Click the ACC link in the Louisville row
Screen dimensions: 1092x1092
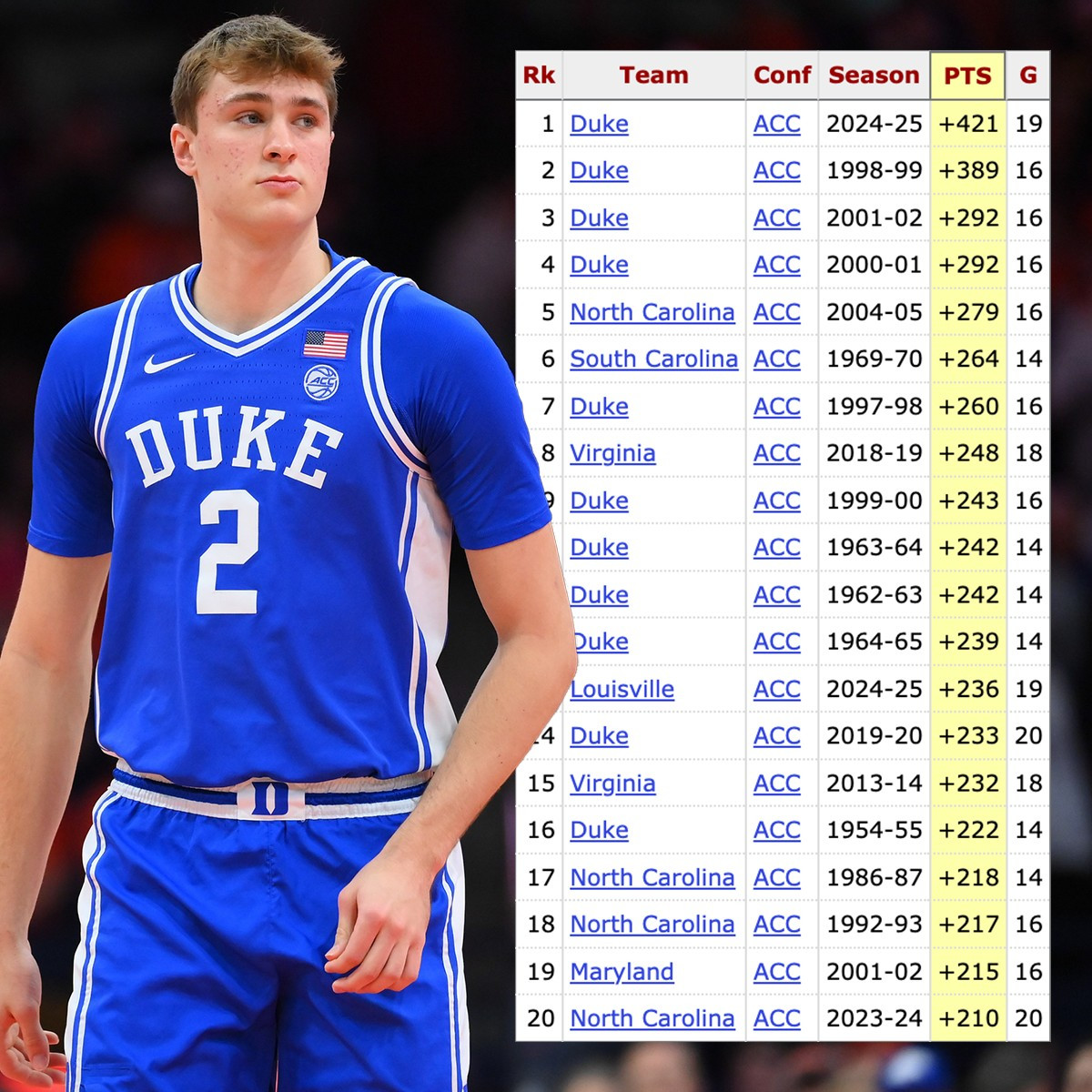click(777, 689)
